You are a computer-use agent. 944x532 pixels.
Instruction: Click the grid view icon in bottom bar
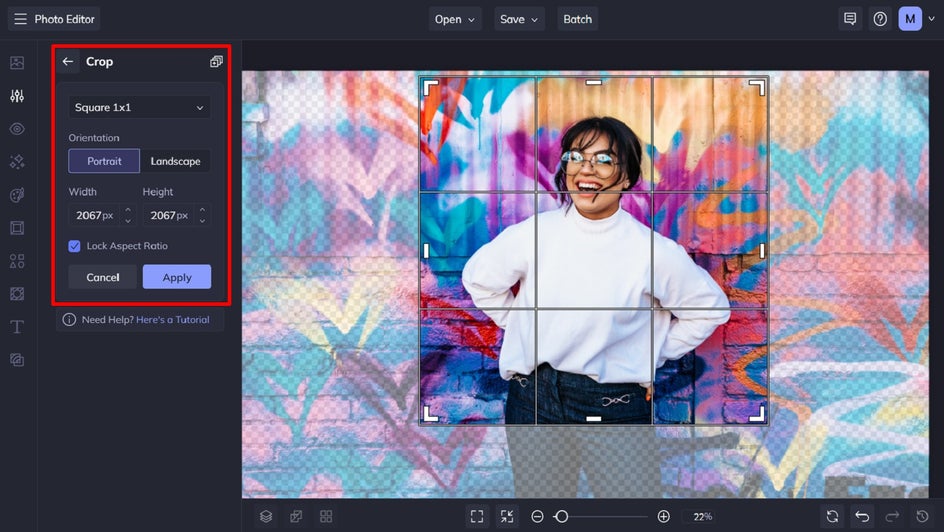click(326, 516)
